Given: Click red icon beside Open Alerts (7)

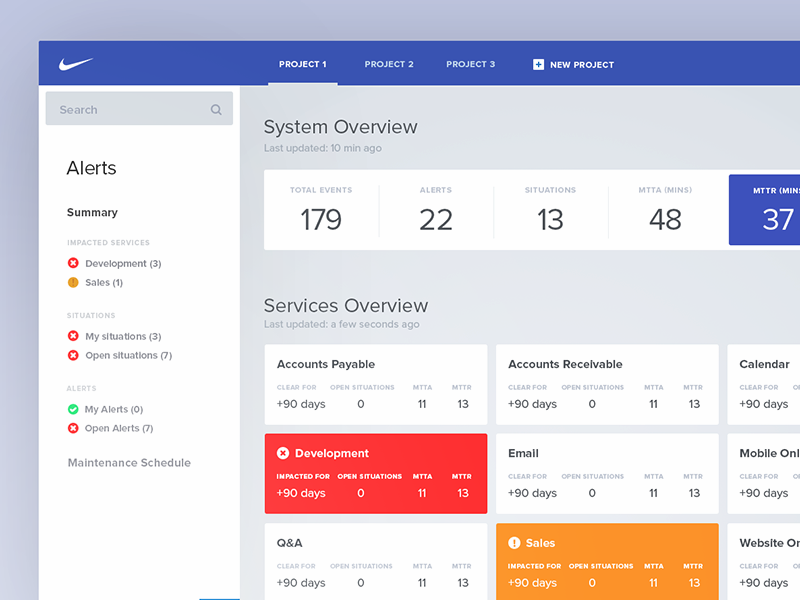Looking at the screenshot, I should (73, 428).
